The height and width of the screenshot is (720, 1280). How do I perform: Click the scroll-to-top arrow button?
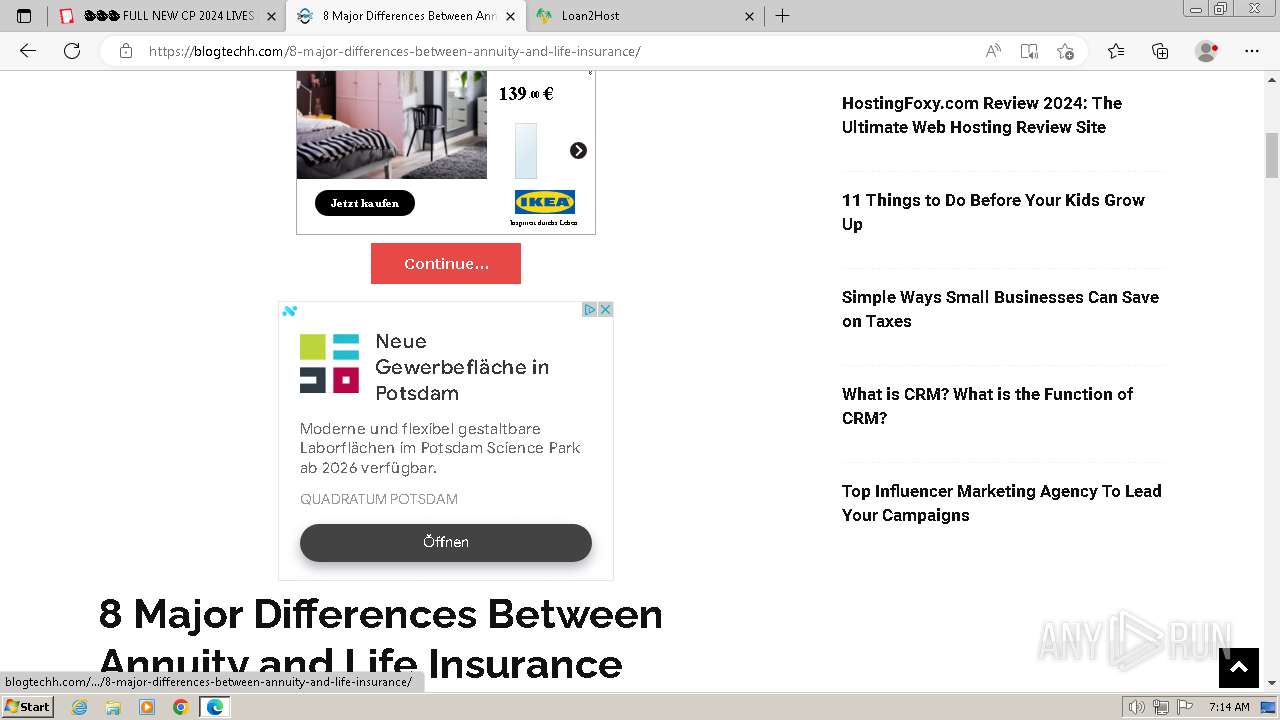pos(1238,668)
